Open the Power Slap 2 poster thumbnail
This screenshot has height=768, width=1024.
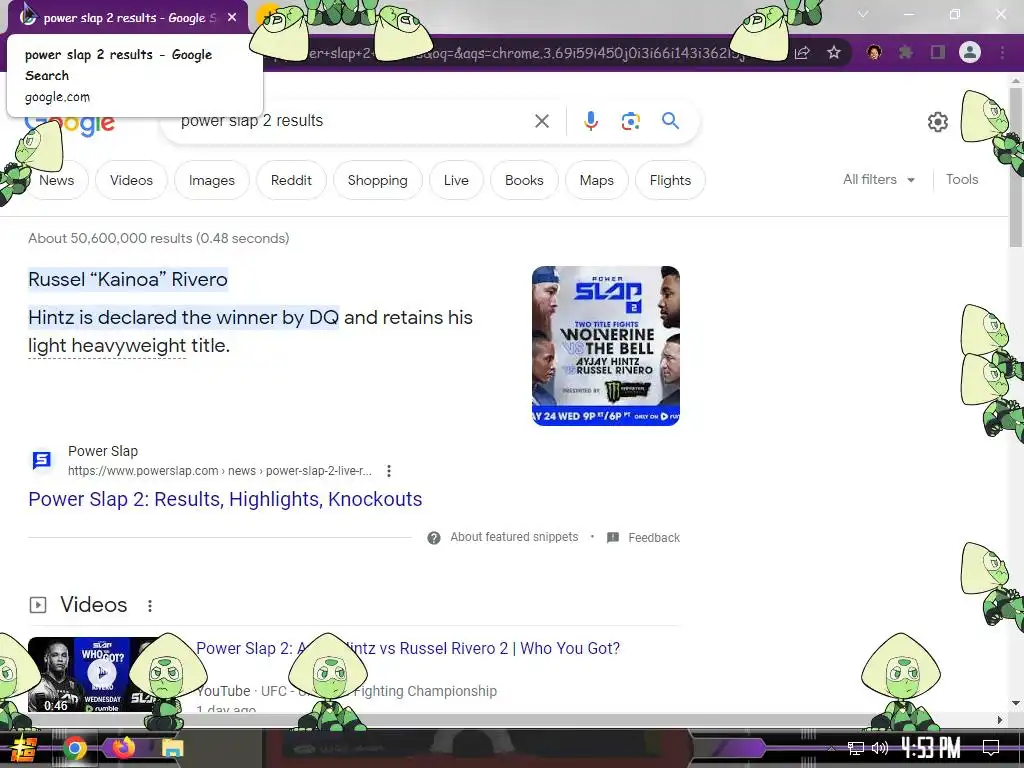pos(606,346)
